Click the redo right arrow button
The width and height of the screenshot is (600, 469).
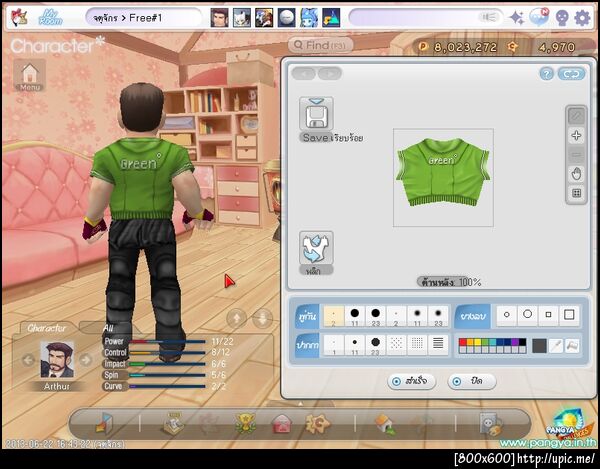coord(329,73)
